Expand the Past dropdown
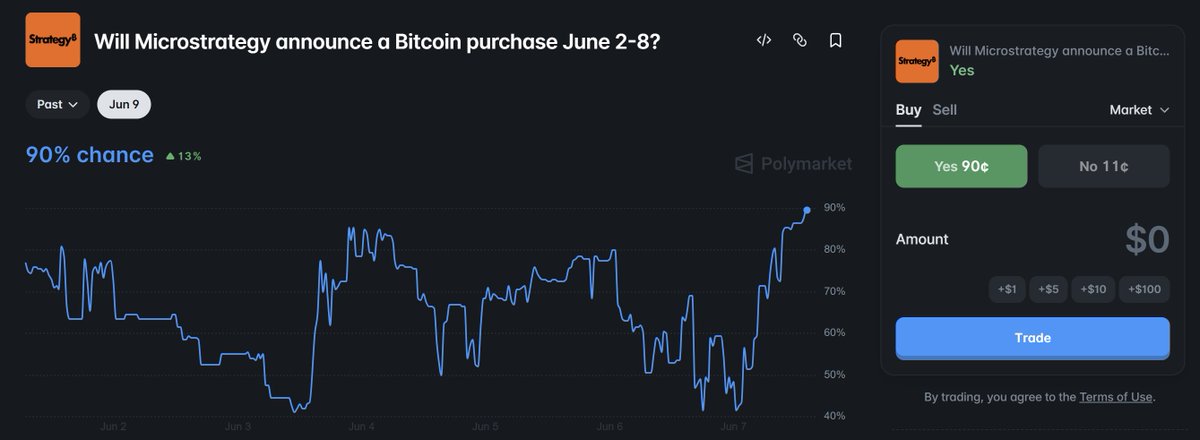Image resolution: width=1200 pixels, height=440 pixels. [58, 104]
